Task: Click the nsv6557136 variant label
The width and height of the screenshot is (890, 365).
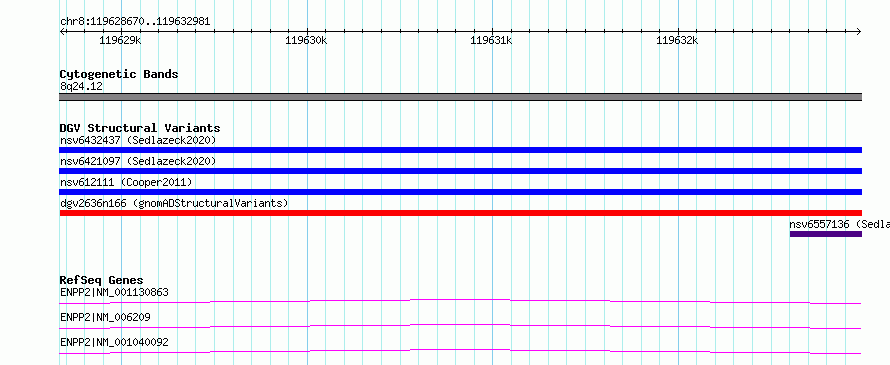Action: [839, 224]
